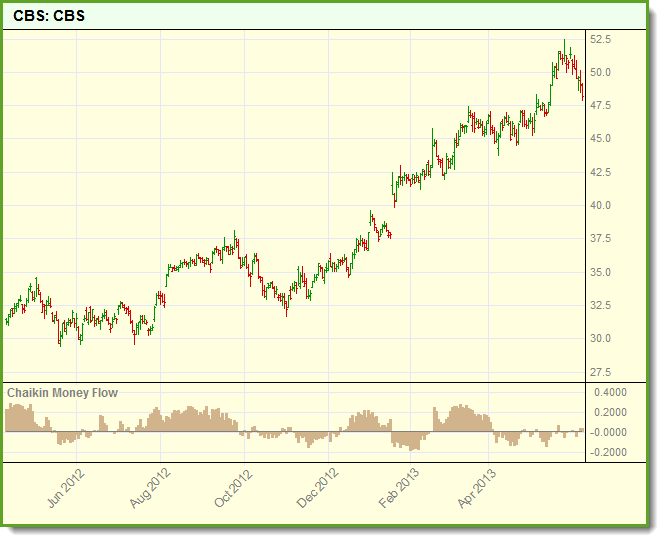
Task: Click the CBS: CBS chart title
Action: pos(49,17)
